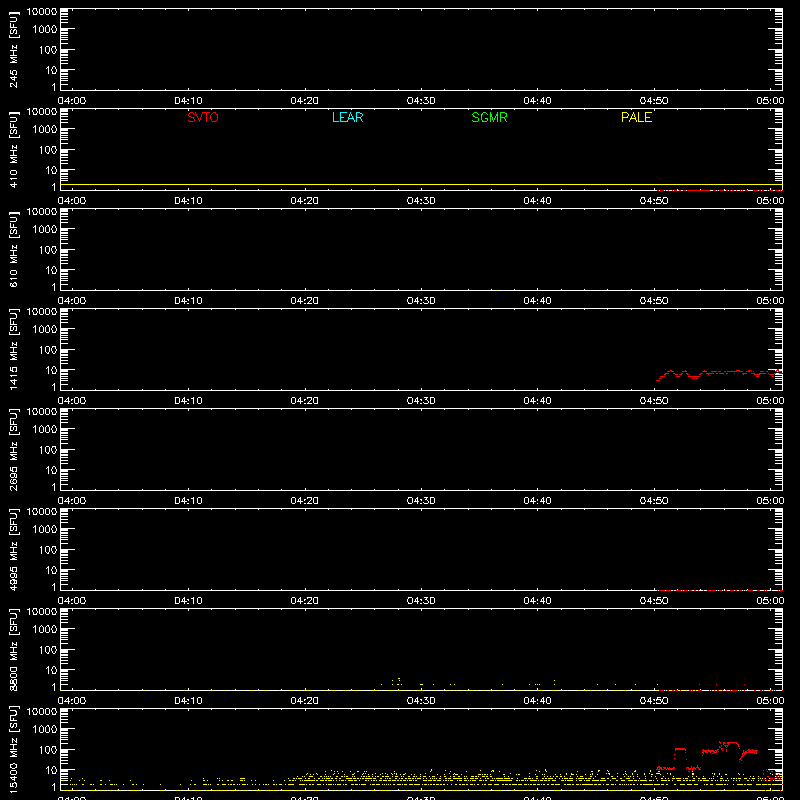Viewport: 800px width, 800px height.
Task: Click 04:00 label under the 245 MHz panel
Action: (72, 101)
